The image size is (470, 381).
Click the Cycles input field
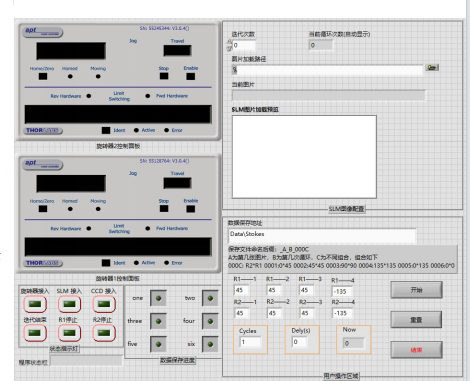click(x=250, y=342)
